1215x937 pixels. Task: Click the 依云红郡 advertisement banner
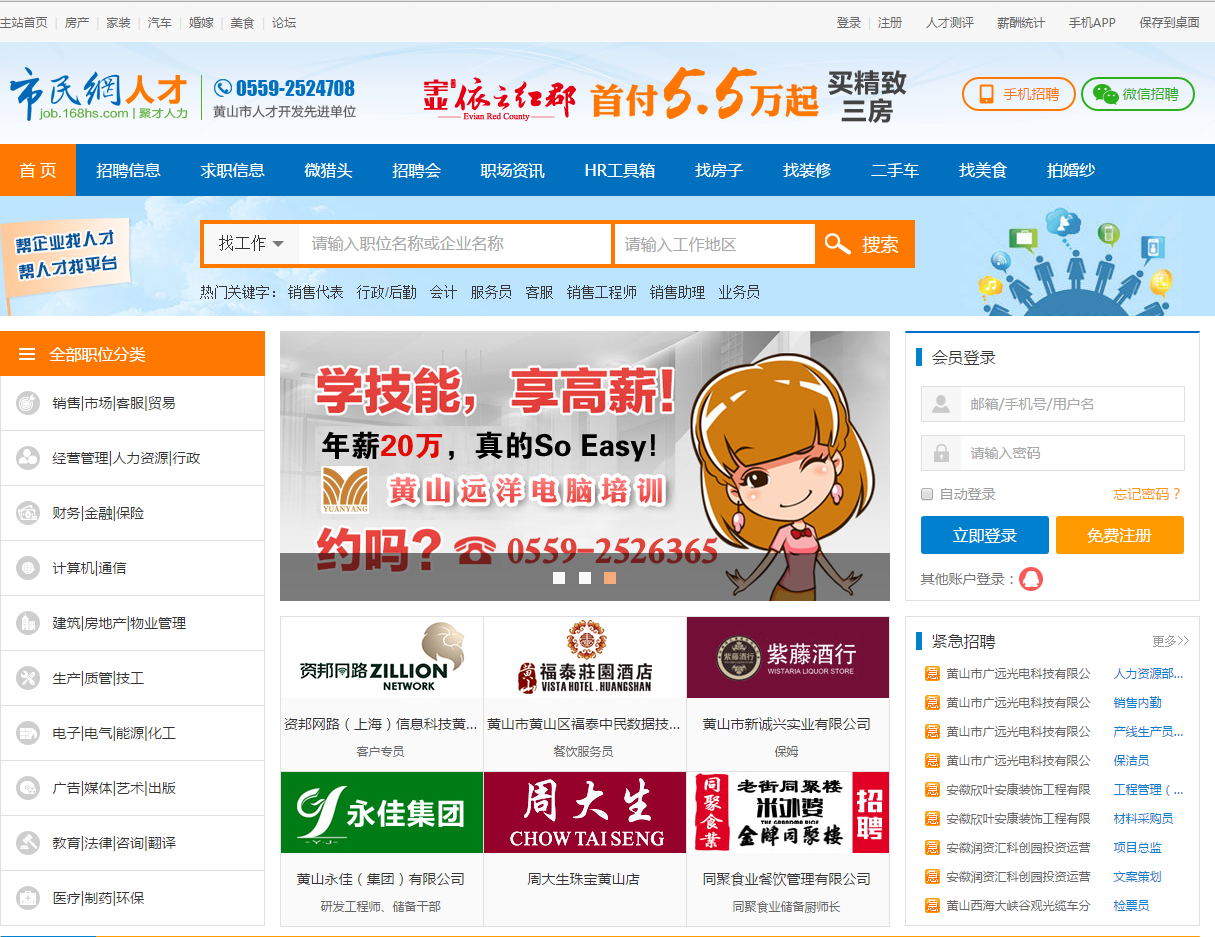[x=664, y=96]
